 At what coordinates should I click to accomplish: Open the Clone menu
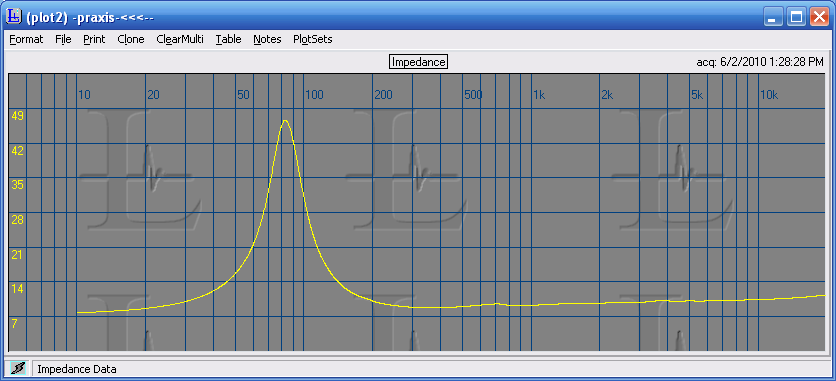(x=131, y=39)
